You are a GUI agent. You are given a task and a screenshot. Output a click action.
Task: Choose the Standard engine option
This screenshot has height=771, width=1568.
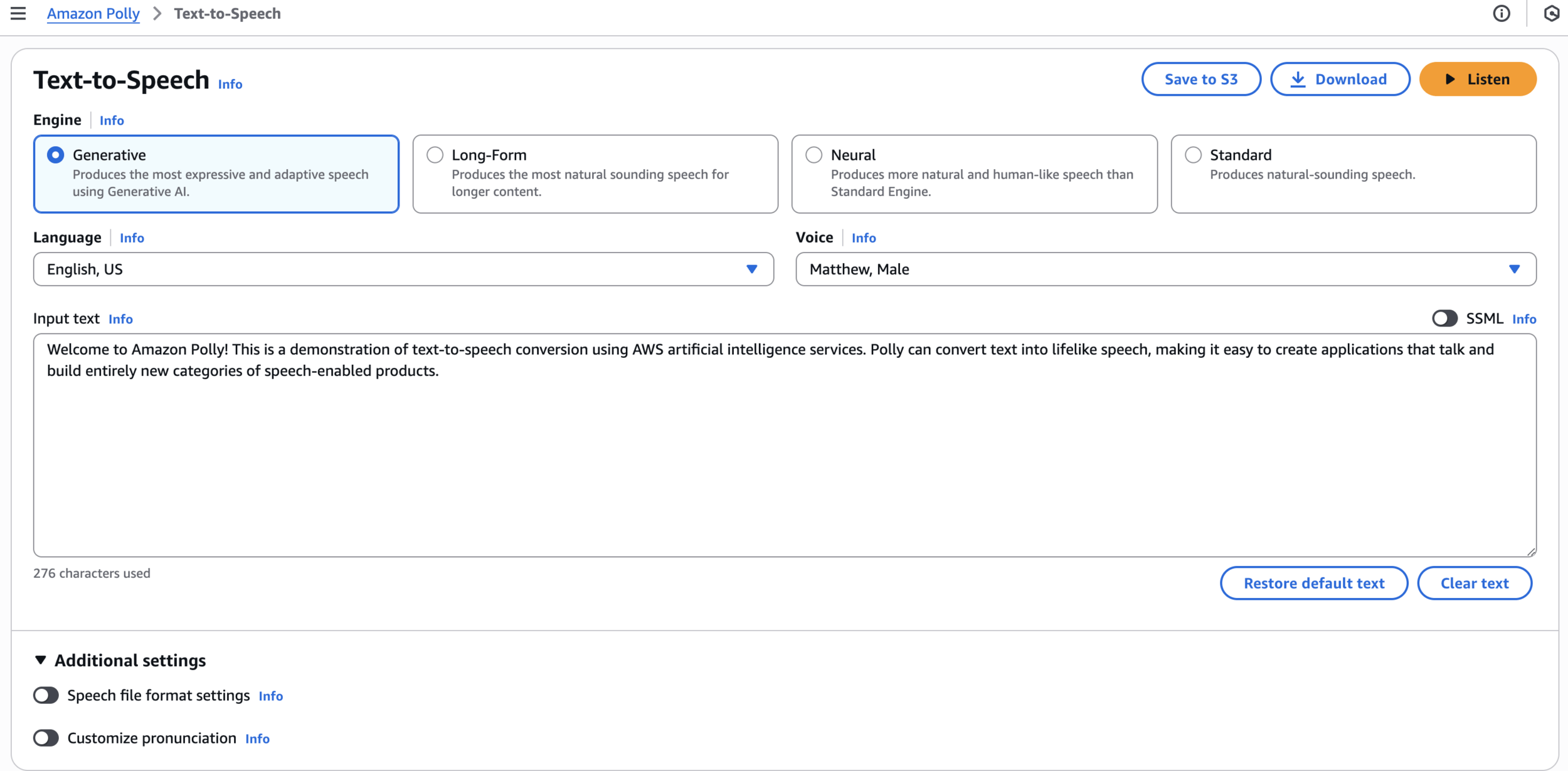tap(1193, 155)
